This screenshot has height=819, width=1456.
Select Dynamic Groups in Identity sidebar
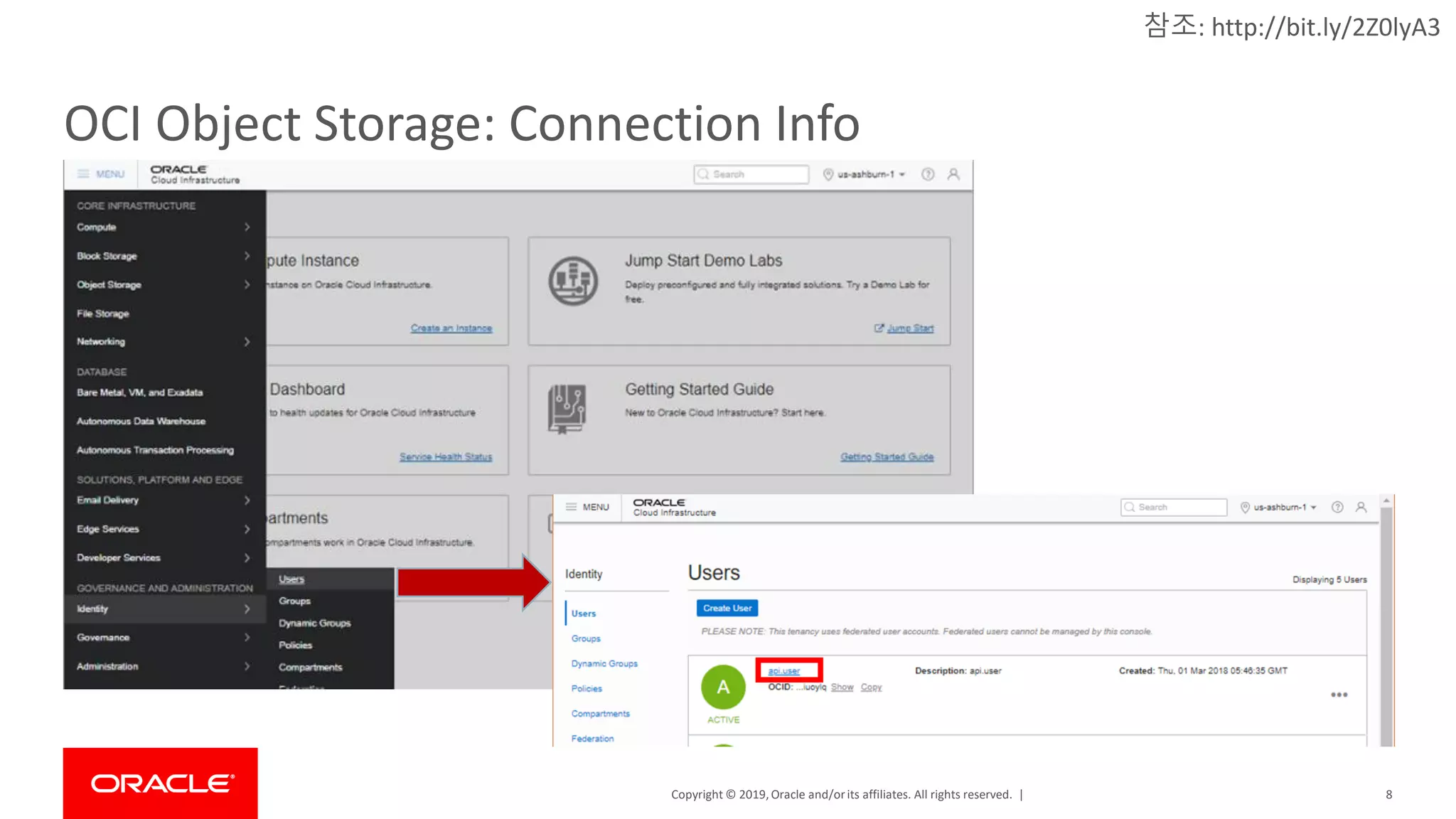[x=604, y=663]
